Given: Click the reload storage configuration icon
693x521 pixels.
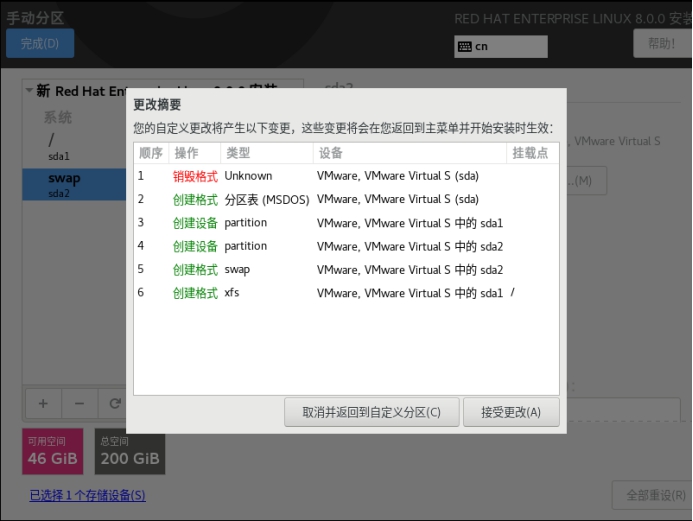Looking at the screenshot, I should [114, 403].
